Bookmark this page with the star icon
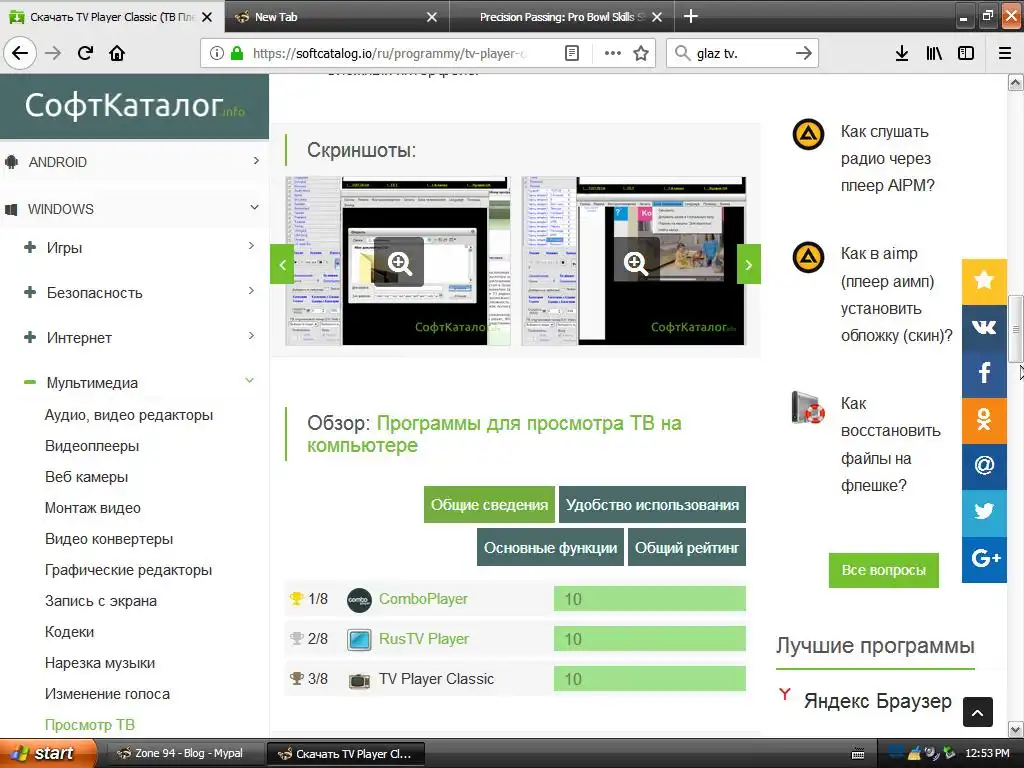The image size is (1024, 768). pyautogui.click(x=641, y=53)
